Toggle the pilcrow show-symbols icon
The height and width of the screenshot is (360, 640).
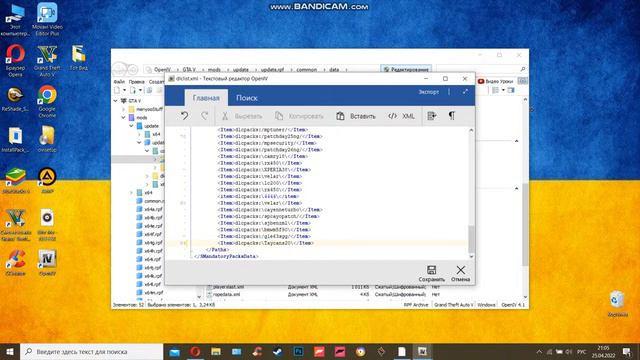[x=452, y=116]
